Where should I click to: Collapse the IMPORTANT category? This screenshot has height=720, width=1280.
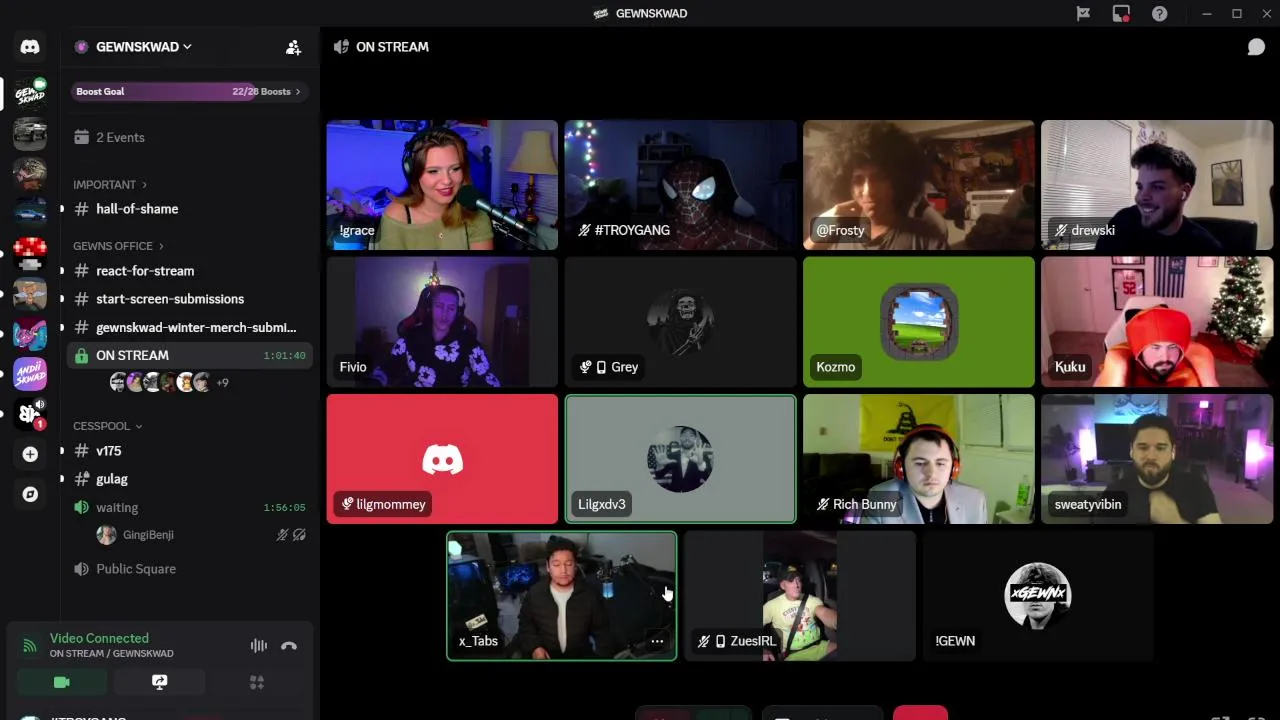pos(109,185)
